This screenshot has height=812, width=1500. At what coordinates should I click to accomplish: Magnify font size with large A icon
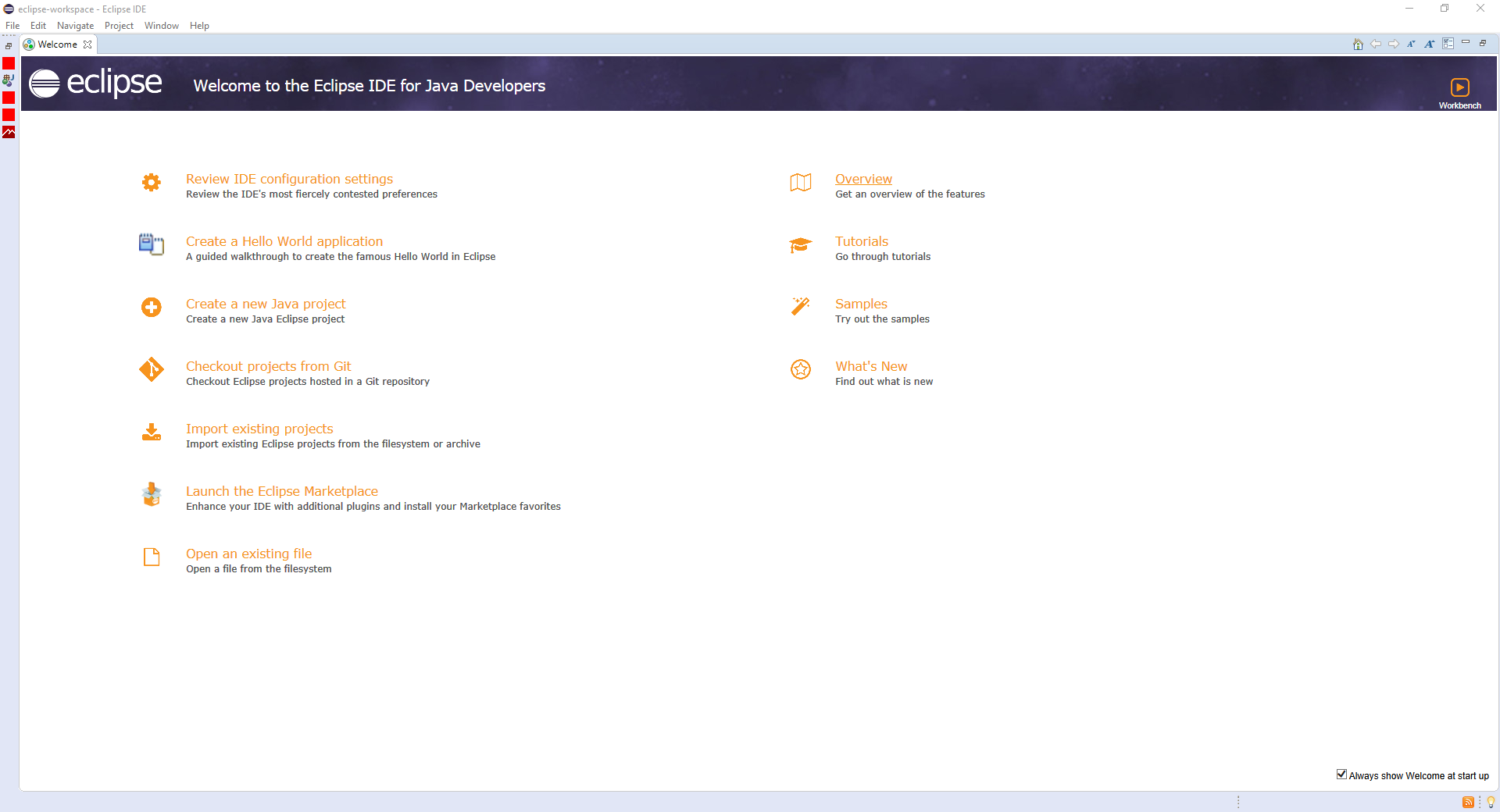[x=1429, y=45]
